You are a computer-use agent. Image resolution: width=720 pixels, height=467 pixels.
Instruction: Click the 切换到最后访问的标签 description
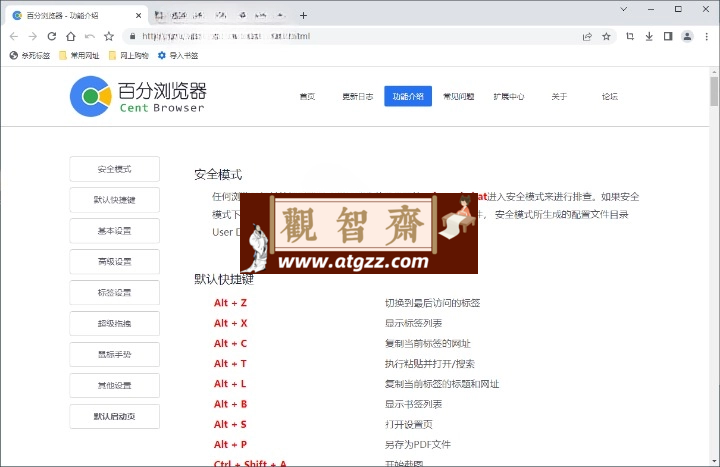432,303
